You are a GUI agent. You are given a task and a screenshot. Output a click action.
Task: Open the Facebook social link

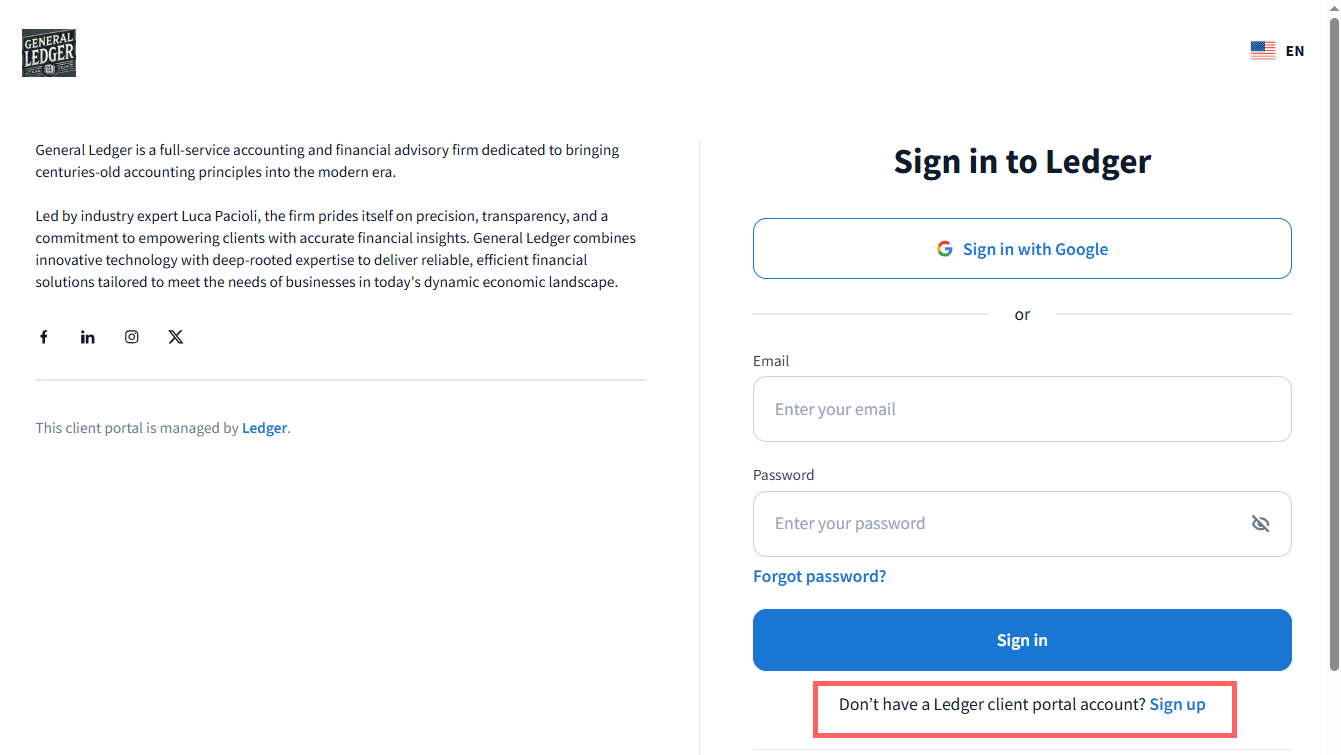[44, 337]
